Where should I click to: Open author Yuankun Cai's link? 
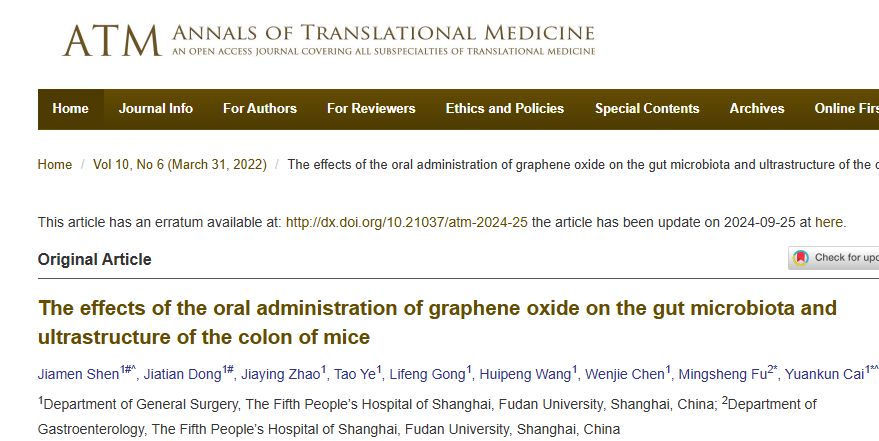824,374
